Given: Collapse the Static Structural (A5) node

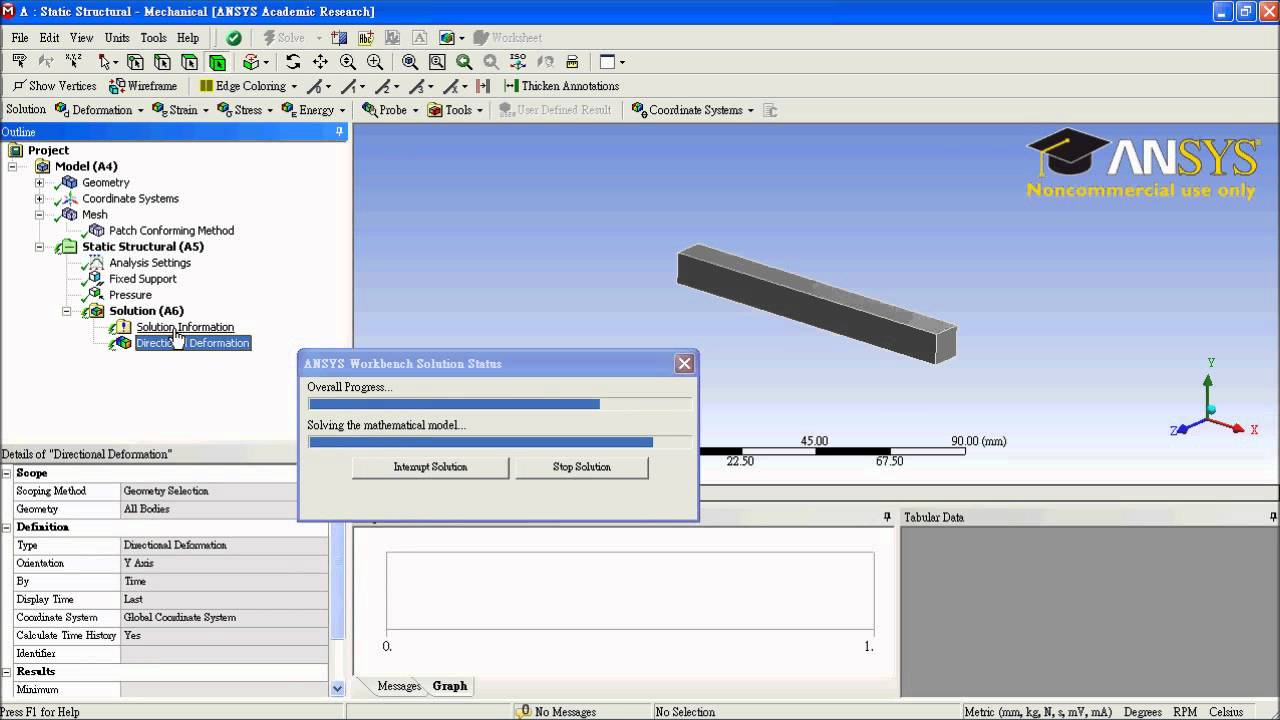Looking at the screenshot, I should (x=39, y=247).
